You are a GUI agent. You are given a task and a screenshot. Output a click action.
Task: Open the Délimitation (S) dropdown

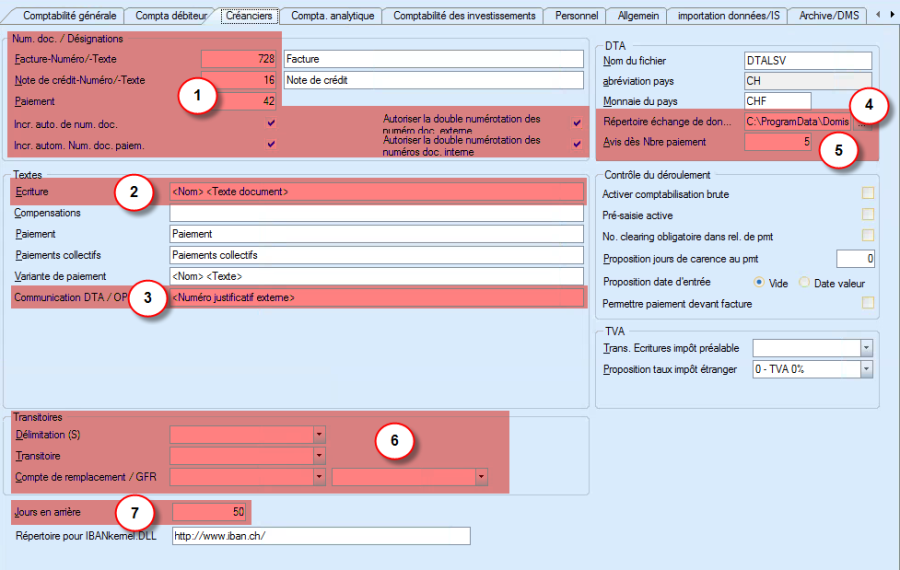coord(320,435)
